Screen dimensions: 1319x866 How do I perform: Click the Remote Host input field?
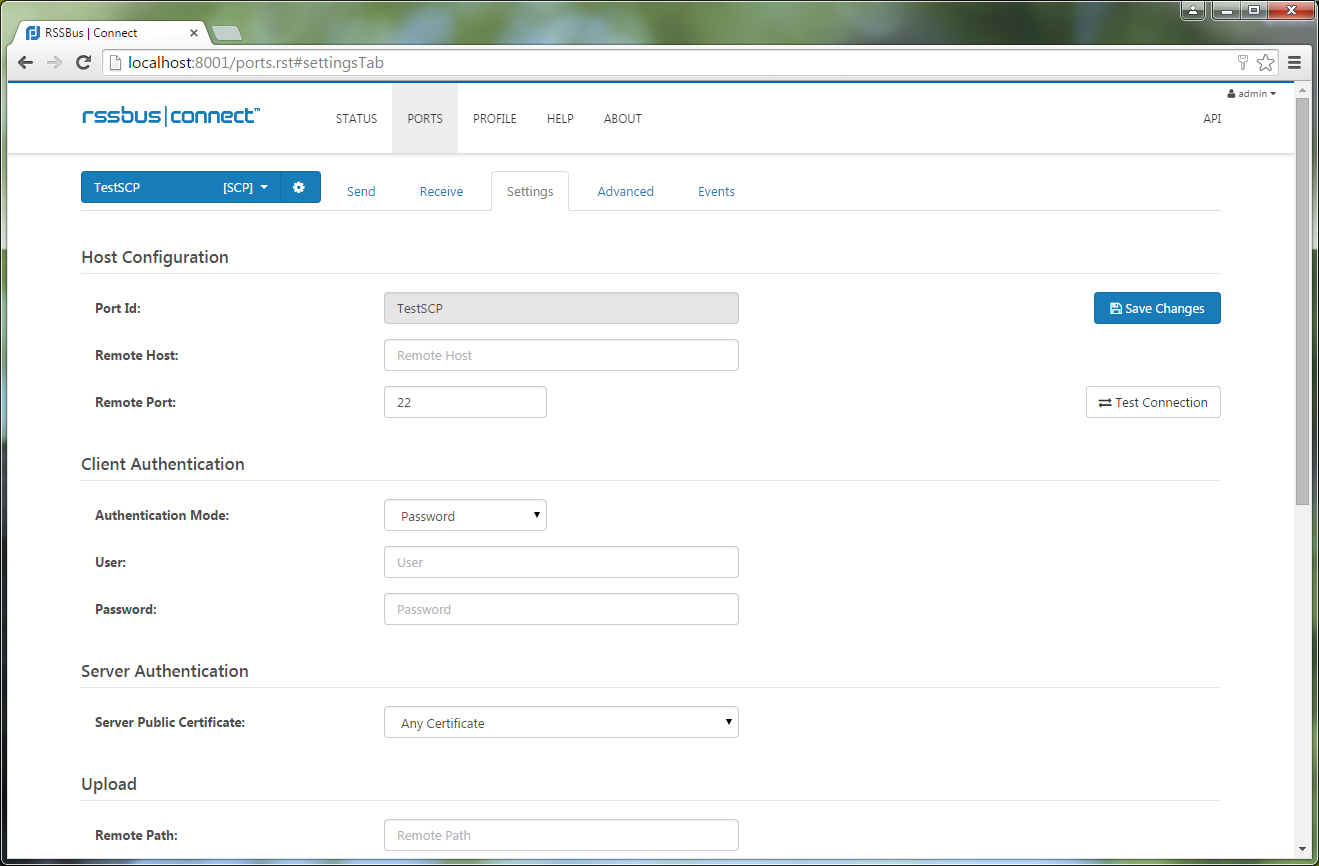(561, 356)
